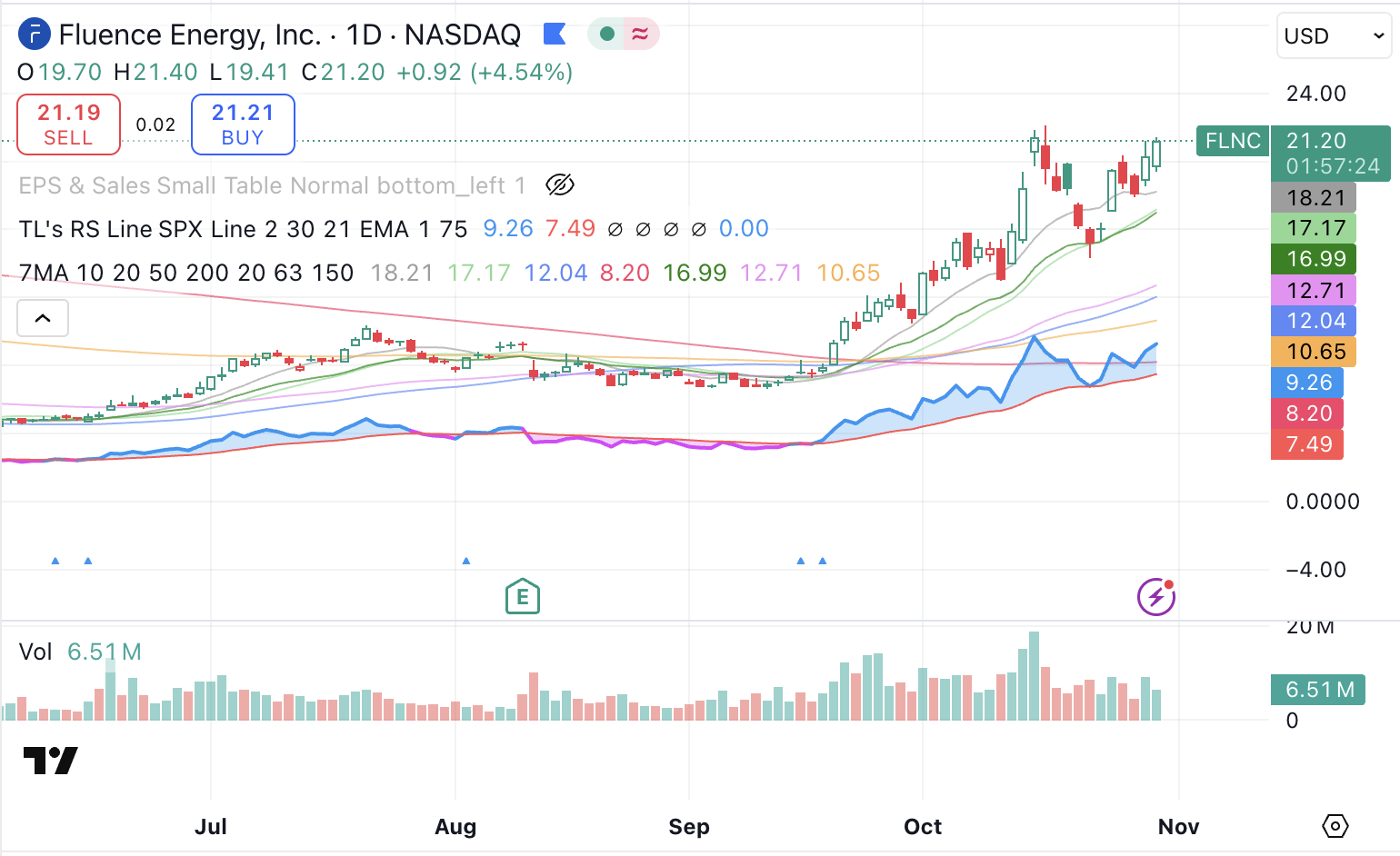
Task: Click the orange 10.65 price scale label
Action: click(x=1315, y=352)
